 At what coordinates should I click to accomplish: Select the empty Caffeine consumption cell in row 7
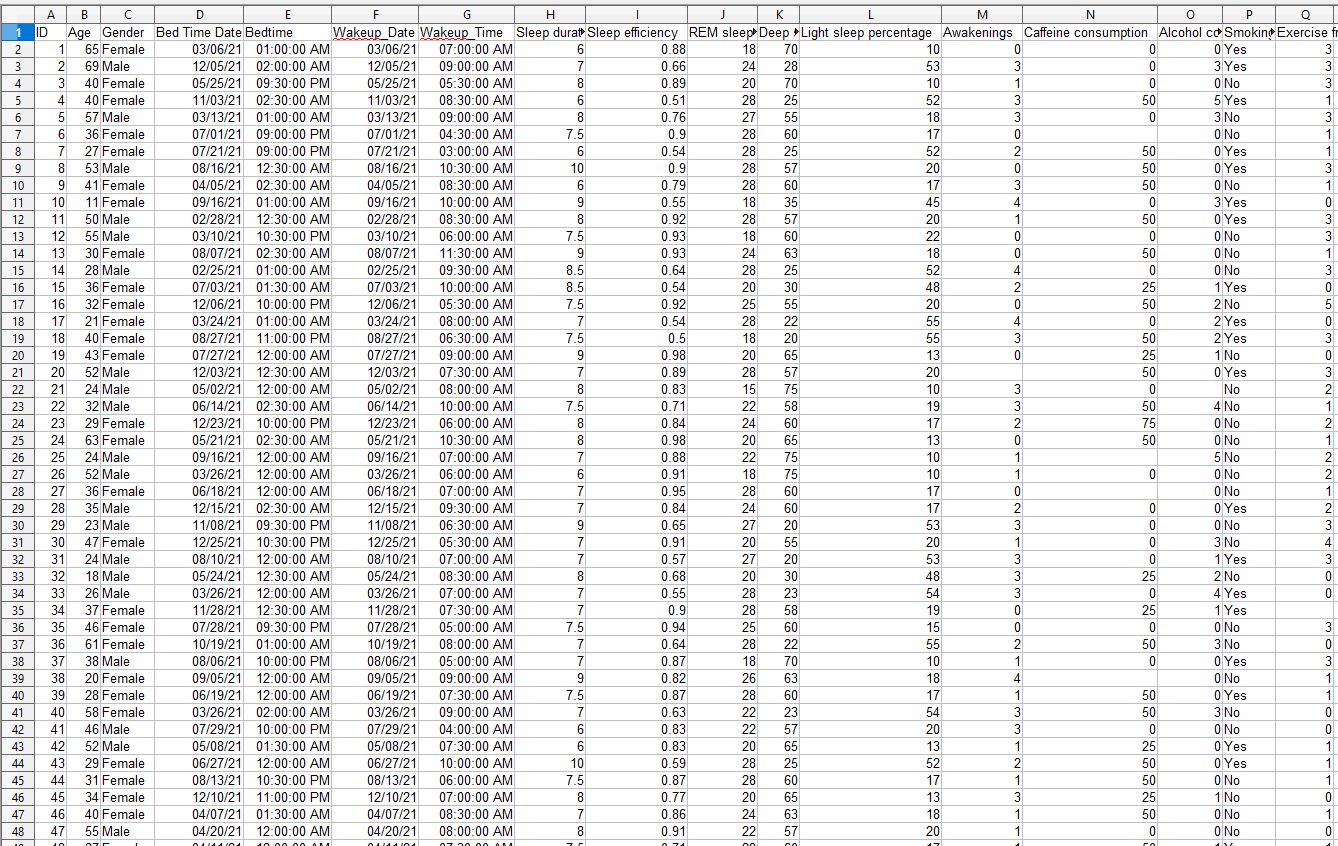pos(1089,134)
